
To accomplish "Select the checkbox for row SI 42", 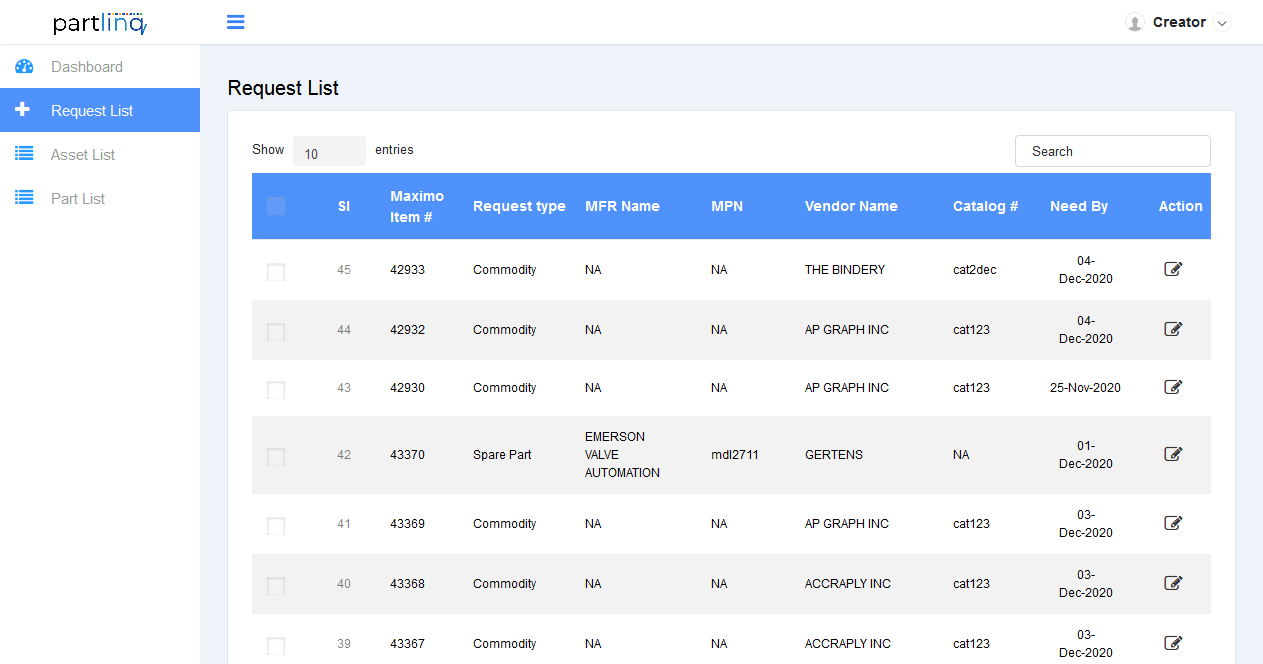I will [x=276, y=457].
